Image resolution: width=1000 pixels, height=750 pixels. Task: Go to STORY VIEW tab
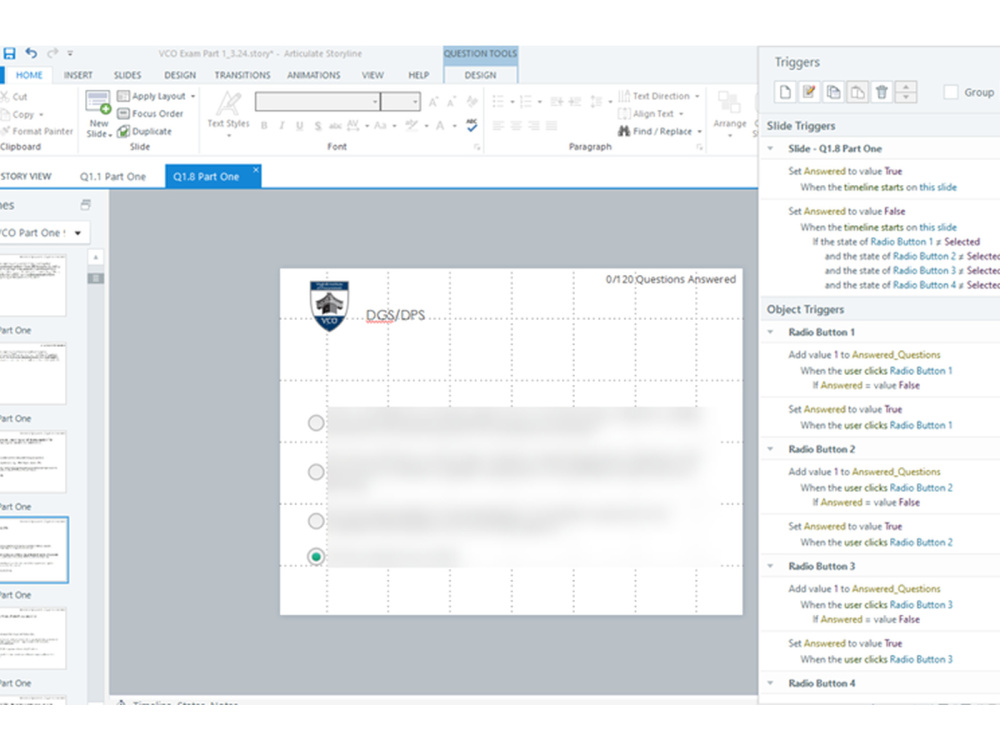click(x=26, y=177)
